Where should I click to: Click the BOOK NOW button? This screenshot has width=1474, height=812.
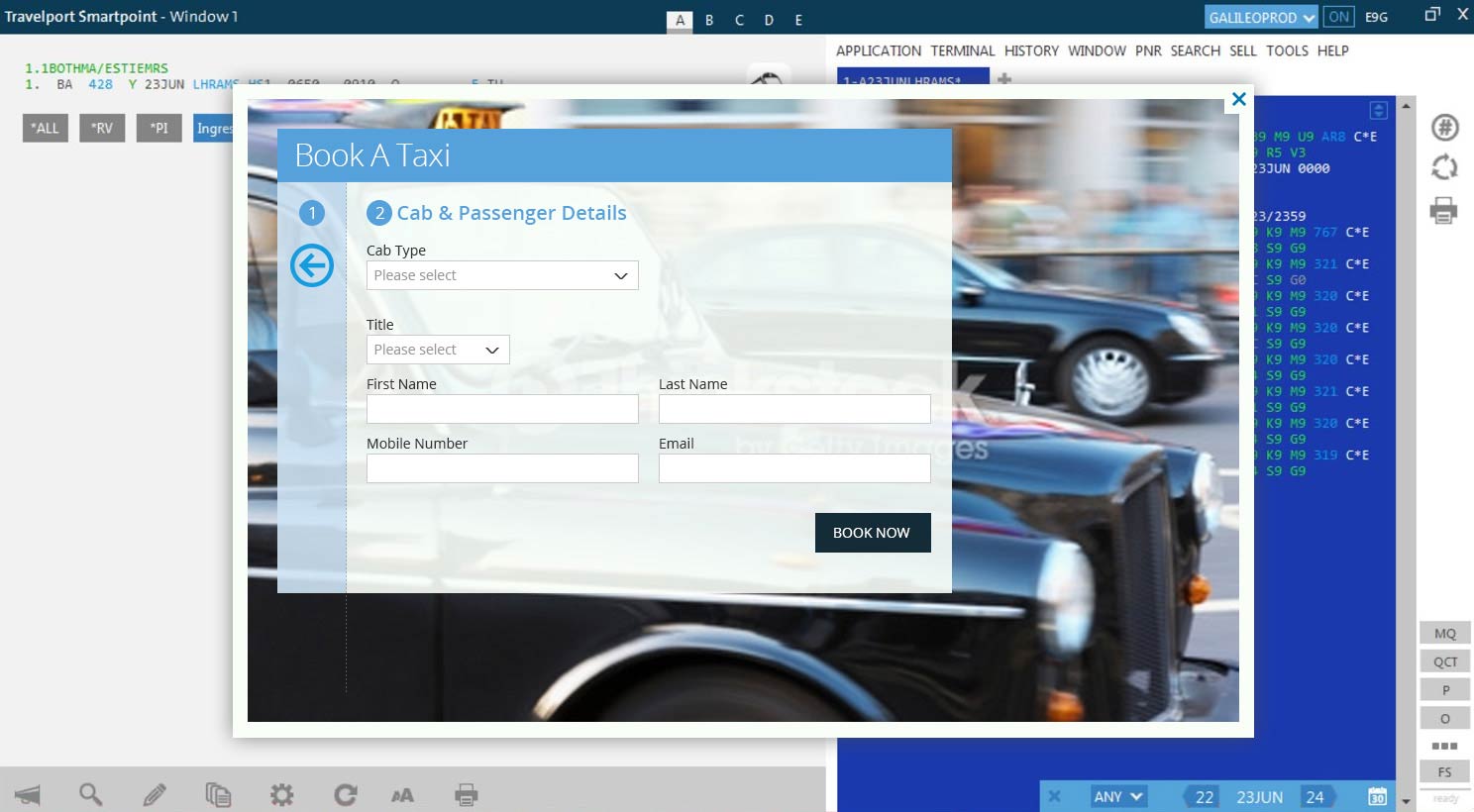click(873, 533)
